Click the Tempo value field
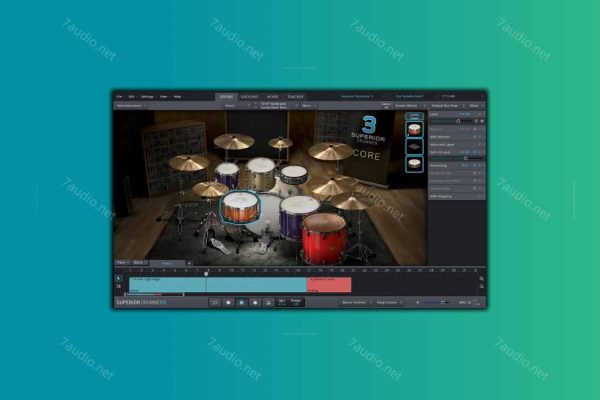This screenshot has height=400, width=600. click(x=295, y=302)
